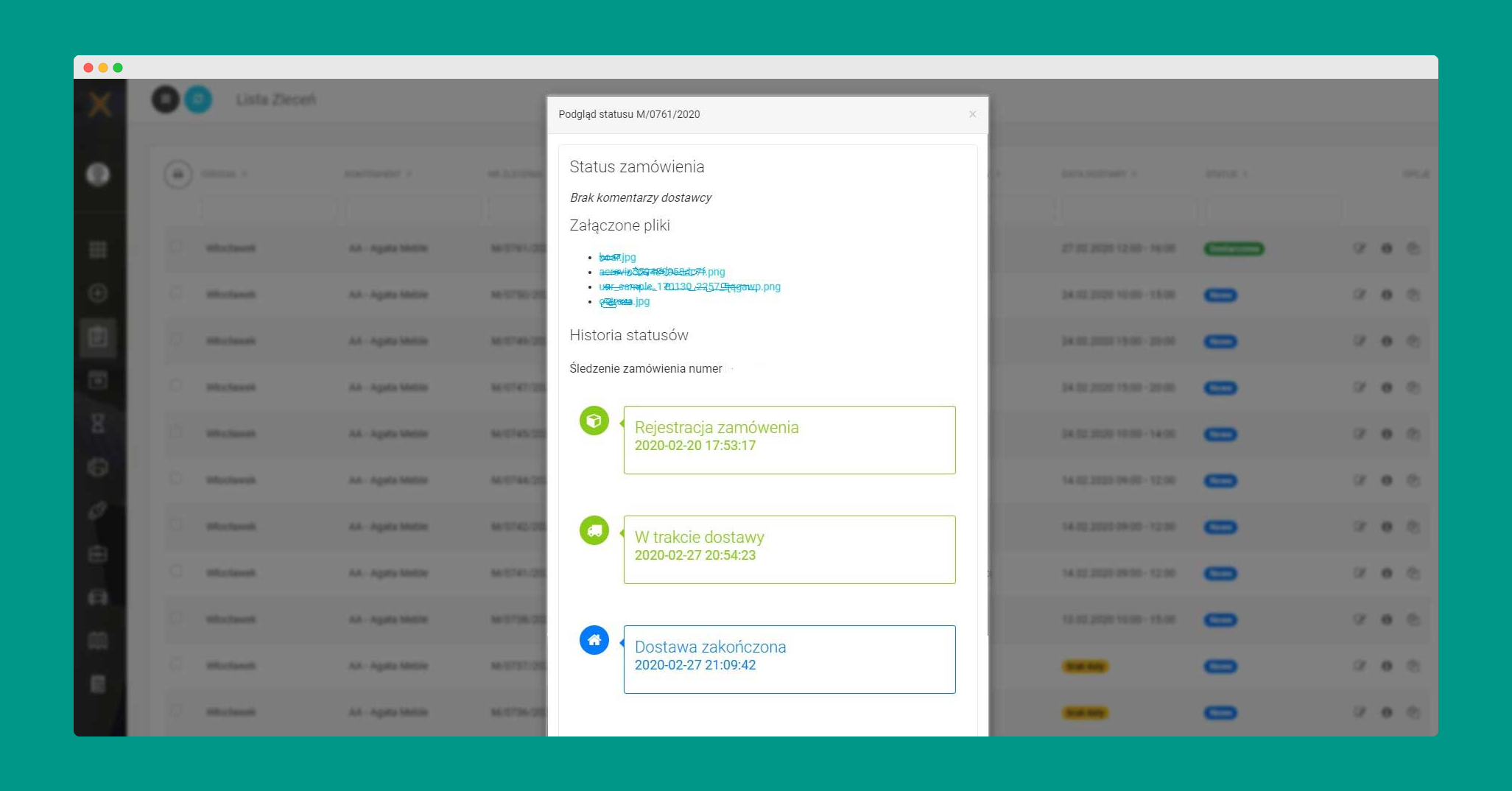Click the teal round button beside Lista Zleceń

pyautogui.click(x=197, y=99)
